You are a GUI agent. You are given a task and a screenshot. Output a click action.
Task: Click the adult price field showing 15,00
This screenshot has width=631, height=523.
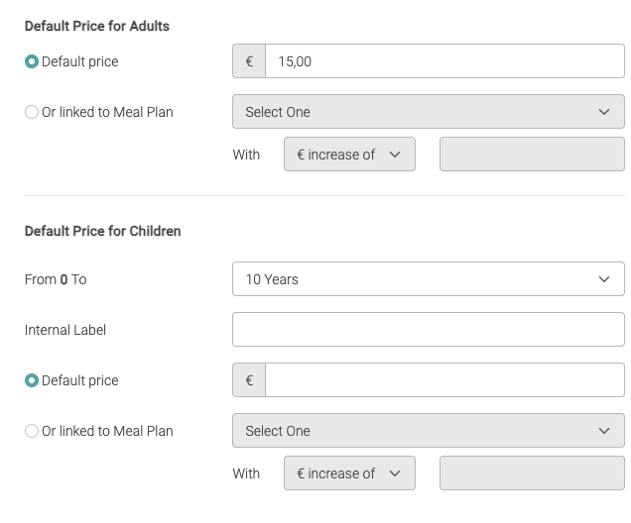point(444,61)
